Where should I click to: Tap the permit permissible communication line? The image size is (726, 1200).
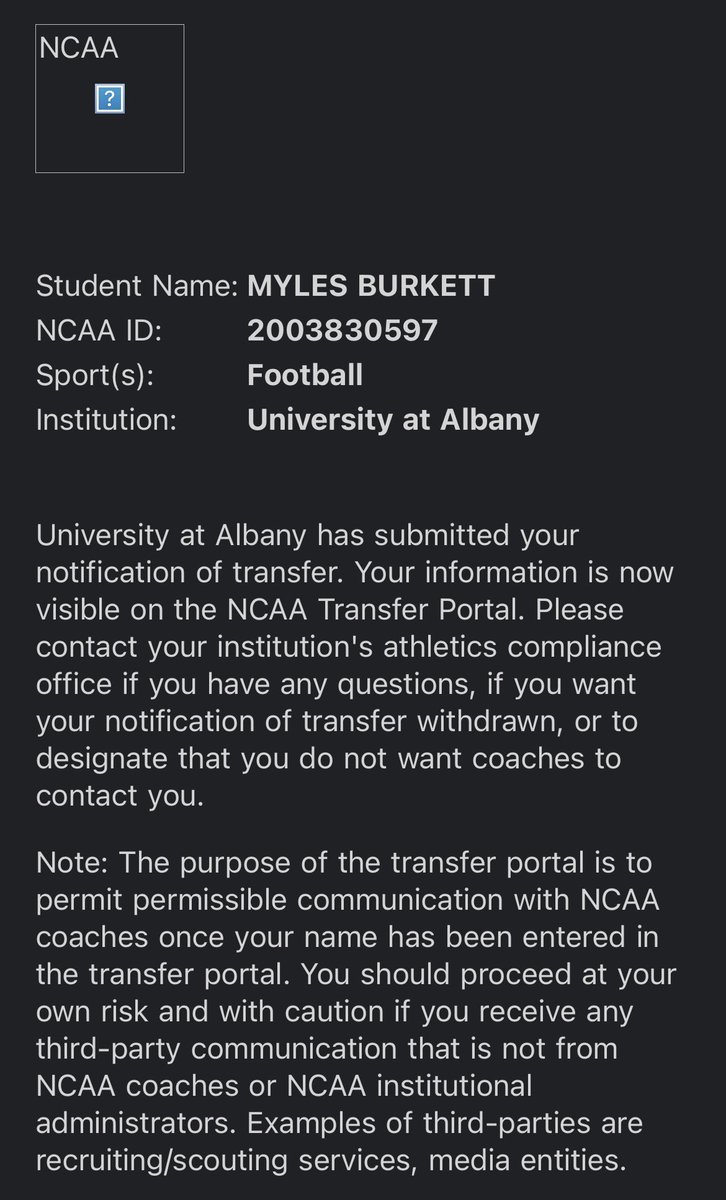pyautogui.click(x=347, y=899)
